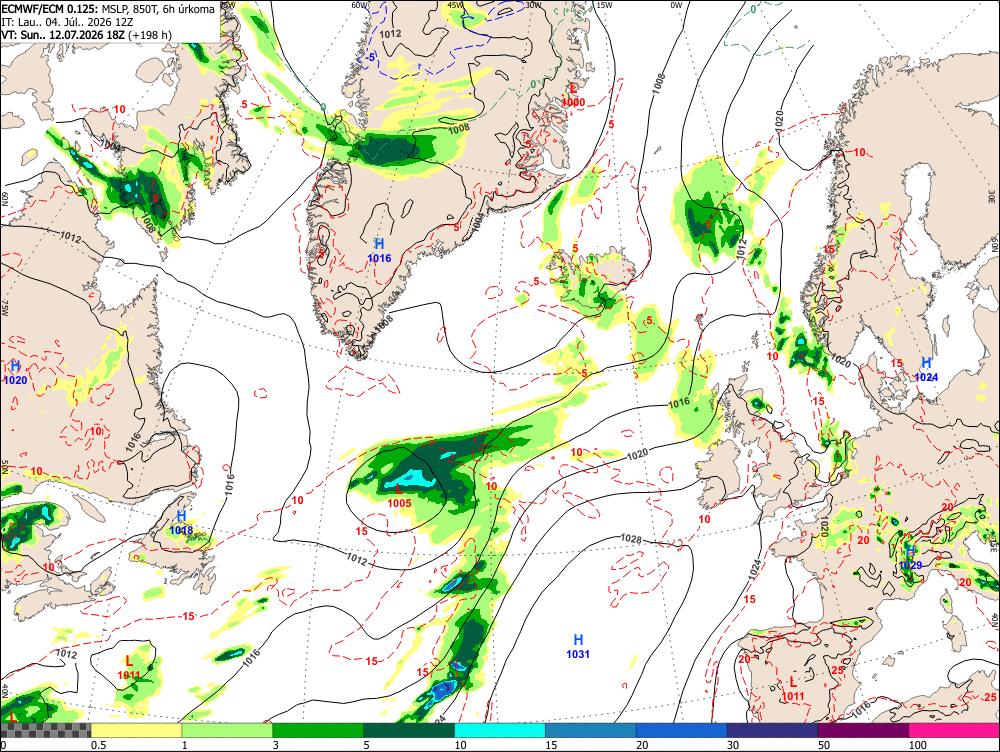This screenshot has height=752, width=1000.
Task: Click the 'L 1011' low marker in the western Atlantic
Action: pos(129,667)
